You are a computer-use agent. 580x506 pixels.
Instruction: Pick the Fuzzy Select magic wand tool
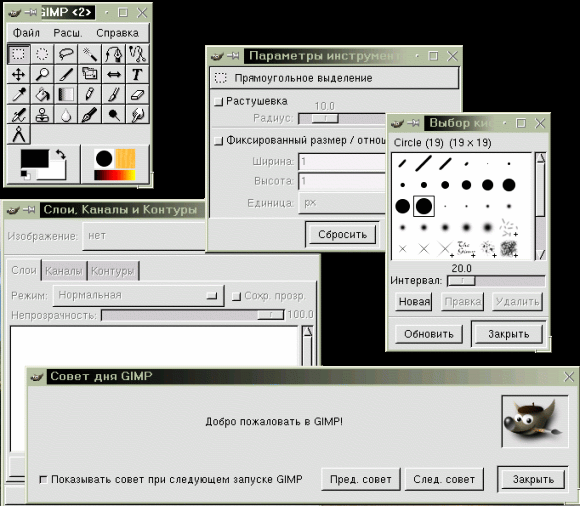point(90,54)
